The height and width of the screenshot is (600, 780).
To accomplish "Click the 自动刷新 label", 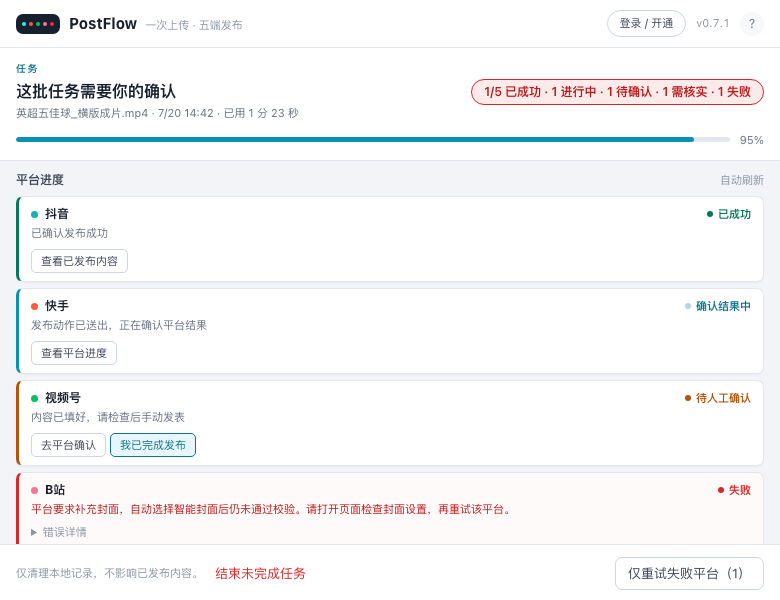I will tap(742, 180).
